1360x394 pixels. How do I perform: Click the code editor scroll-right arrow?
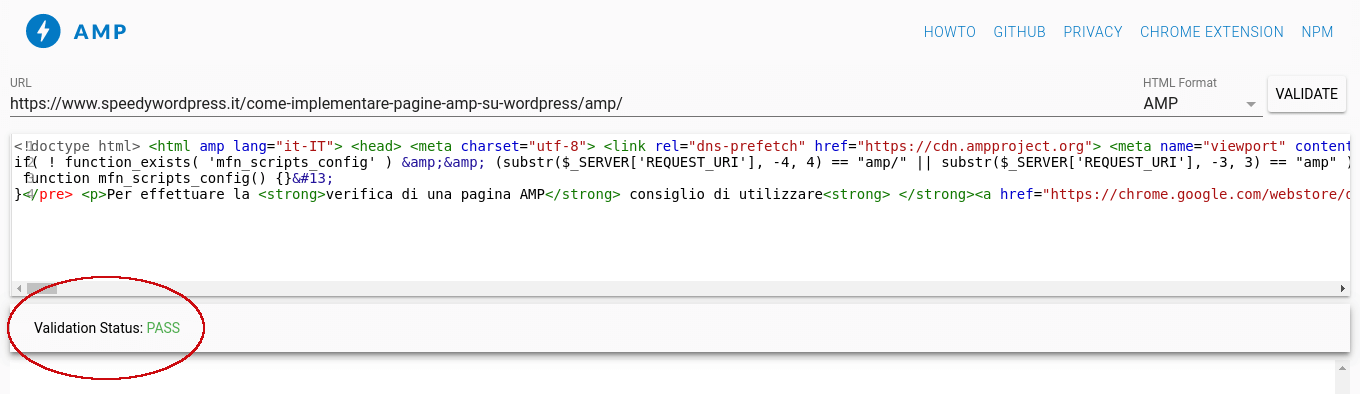[x=1343, y=288]
